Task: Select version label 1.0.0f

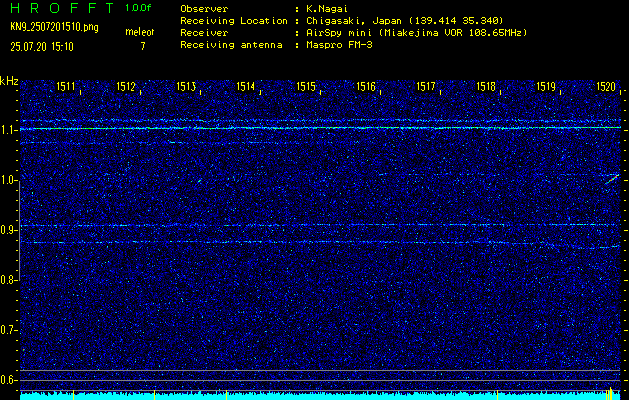Action: tap(138, 8)
